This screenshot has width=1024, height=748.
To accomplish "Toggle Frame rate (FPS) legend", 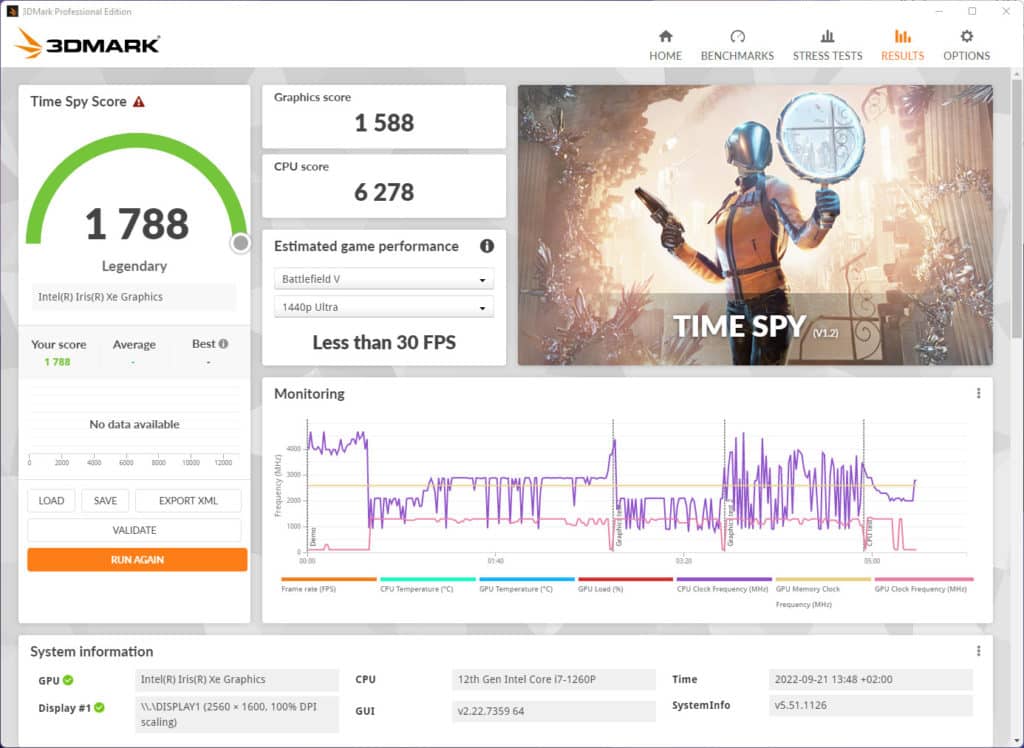I will pos(328,585).
